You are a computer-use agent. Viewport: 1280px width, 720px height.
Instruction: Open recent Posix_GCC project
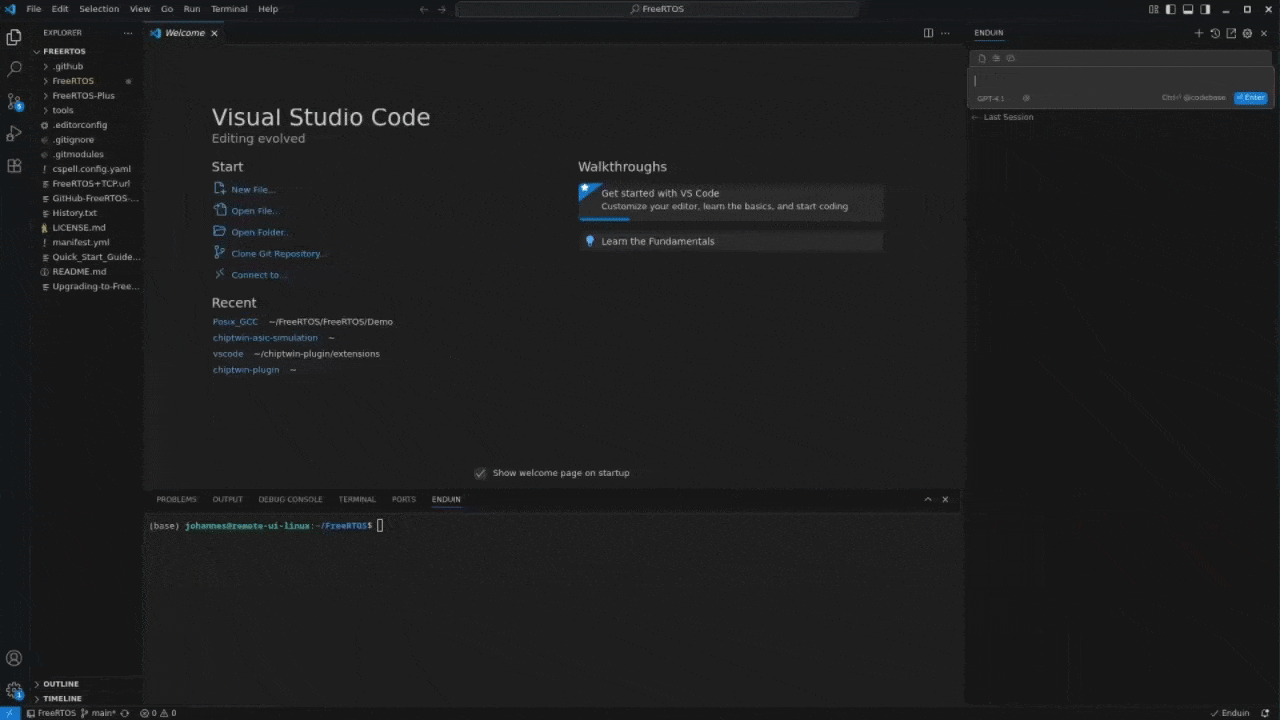(235, 322)
